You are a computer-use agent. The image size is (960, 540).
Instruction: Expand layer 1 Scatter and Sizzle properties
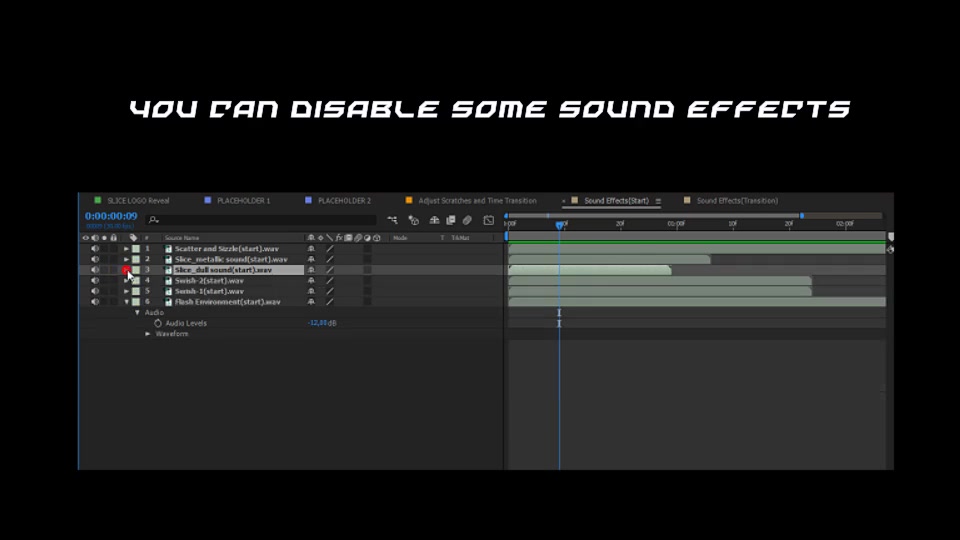pyautogui.click(x=126, y=249)
